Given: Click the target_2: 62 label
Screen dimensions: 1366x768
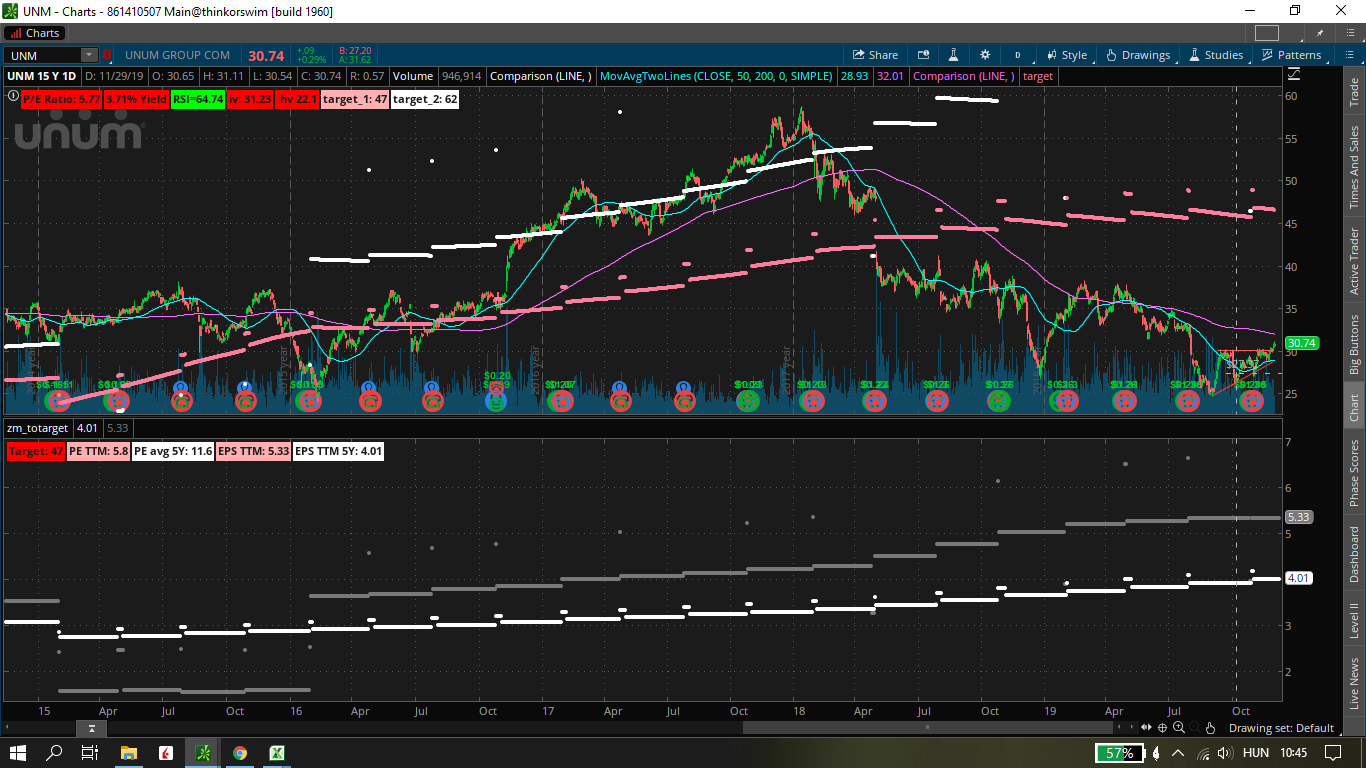Looking at the screenshot, I should [x=425, y=99].
